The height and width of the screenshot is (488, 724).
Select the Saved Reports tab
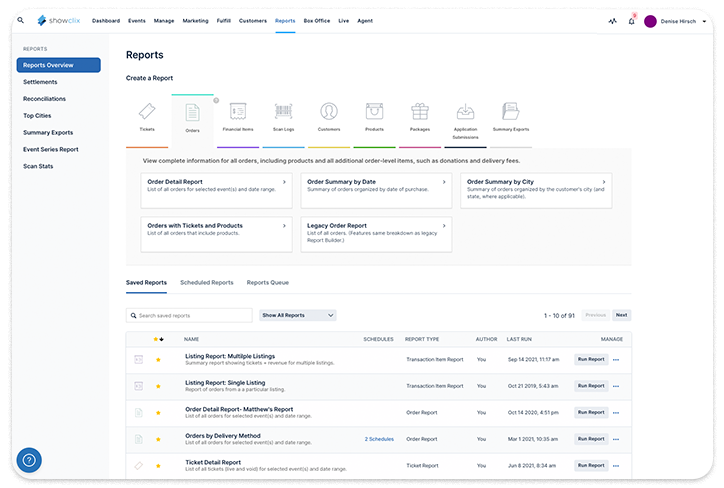point(146,283)
